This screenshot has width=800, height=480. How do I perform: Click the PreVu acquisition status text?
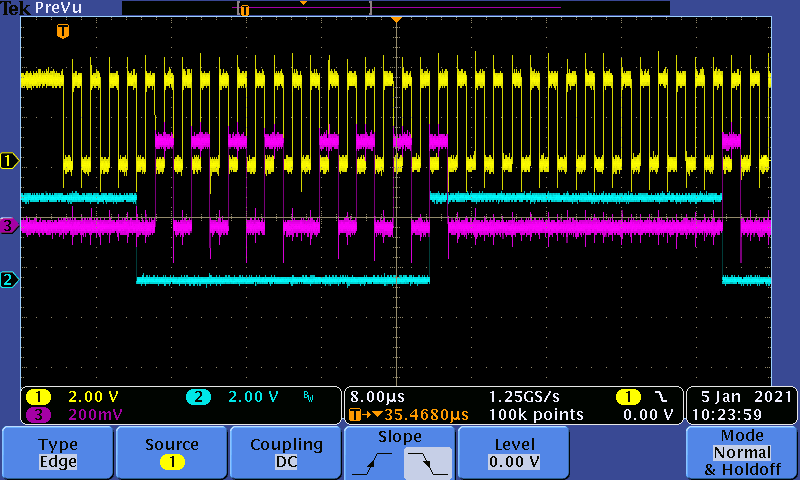(x=58, y=8)
